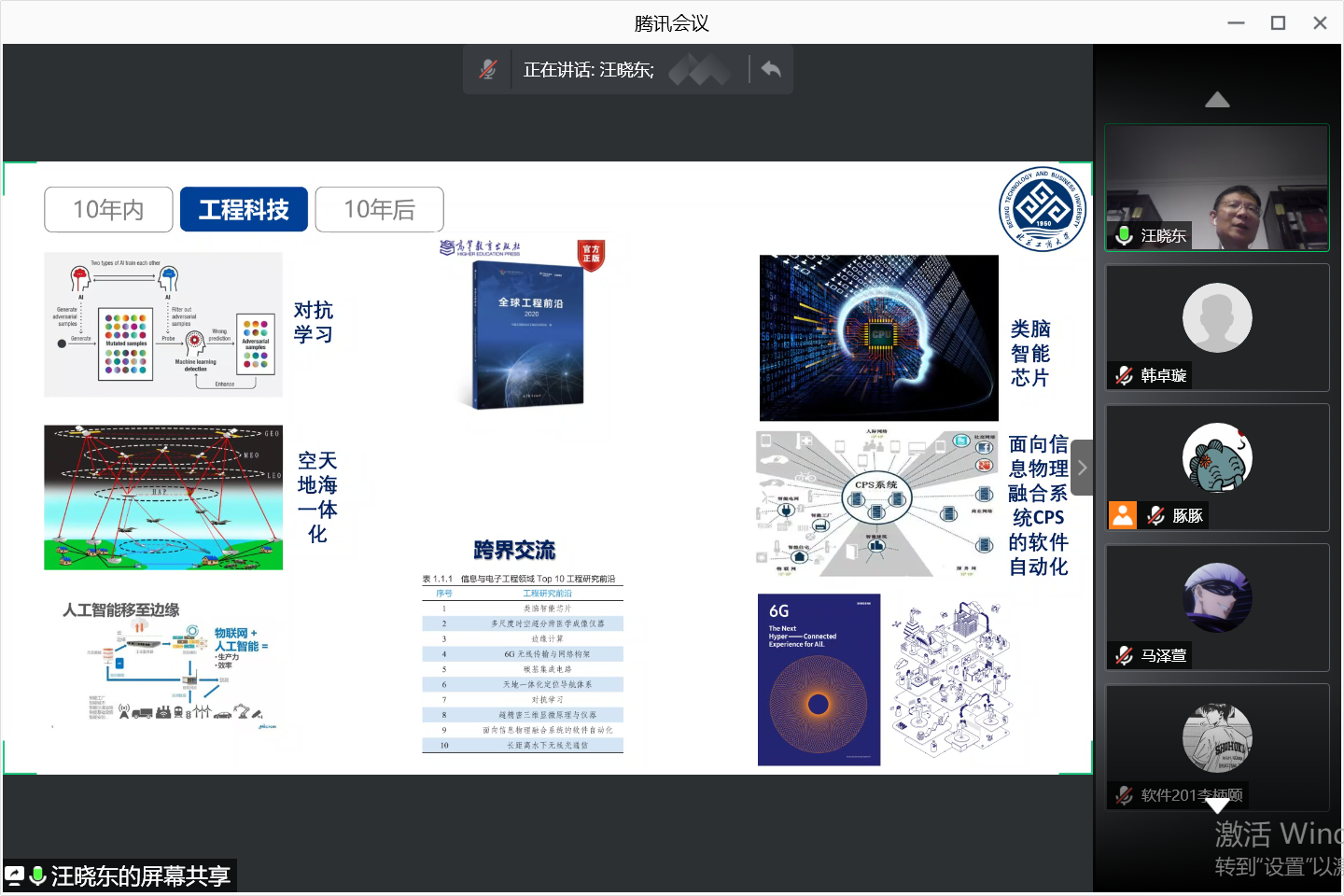This screenshot has width=1344, height=896.
Task: Click 韩卓璇's muted microphone icon
Action: pos(1124,376)
